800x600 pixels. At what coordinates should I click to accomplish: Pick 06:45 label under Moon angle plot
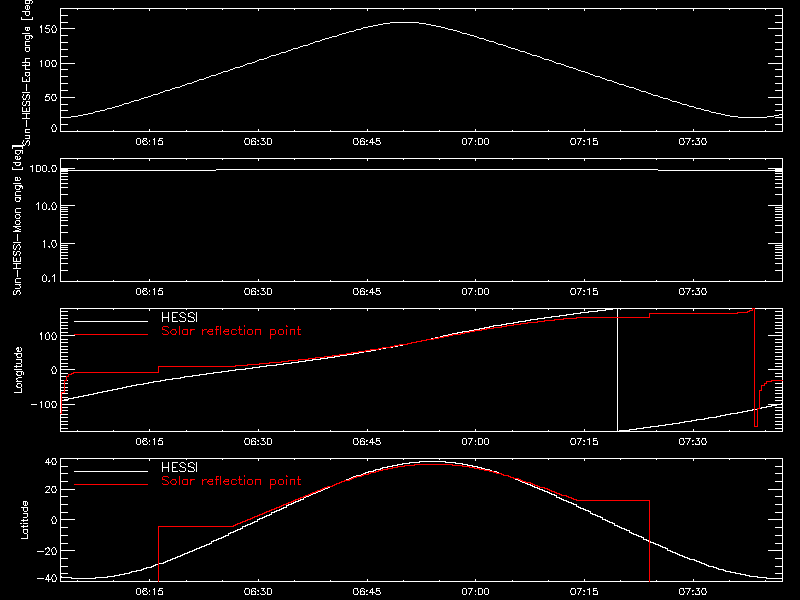coord(367,292)
